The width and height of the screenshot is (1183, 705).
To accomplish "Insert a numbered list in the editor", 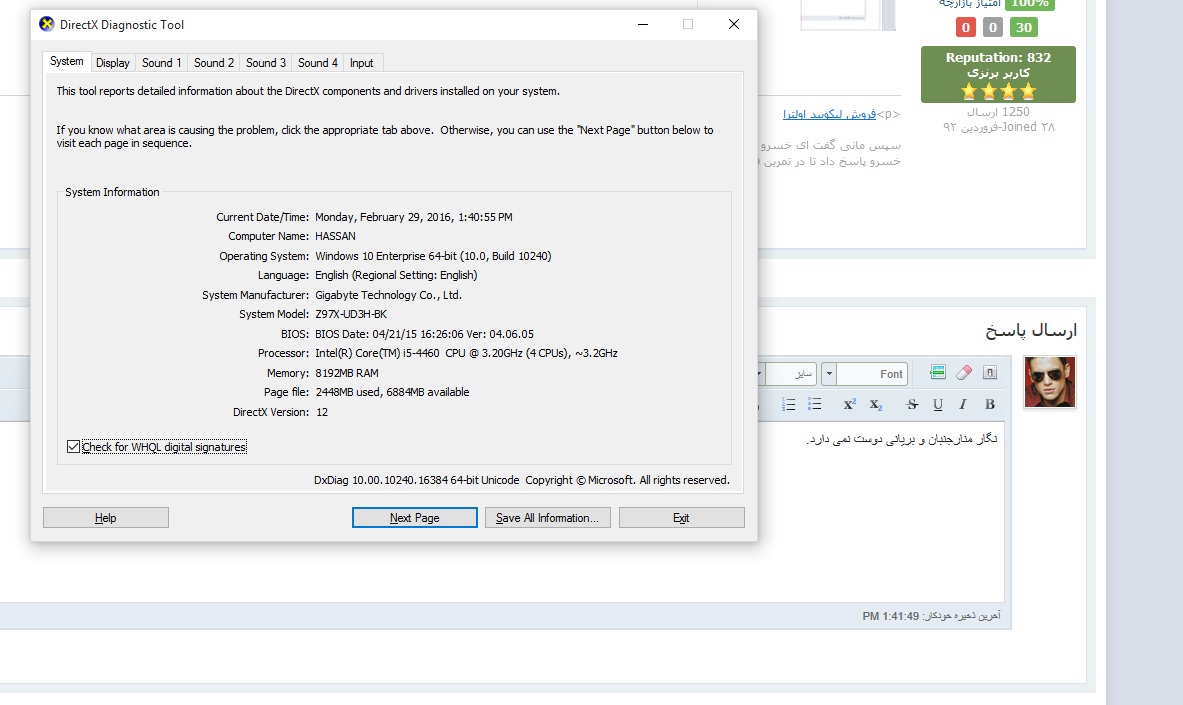I will pyautogui.click(x=789, y=404).
